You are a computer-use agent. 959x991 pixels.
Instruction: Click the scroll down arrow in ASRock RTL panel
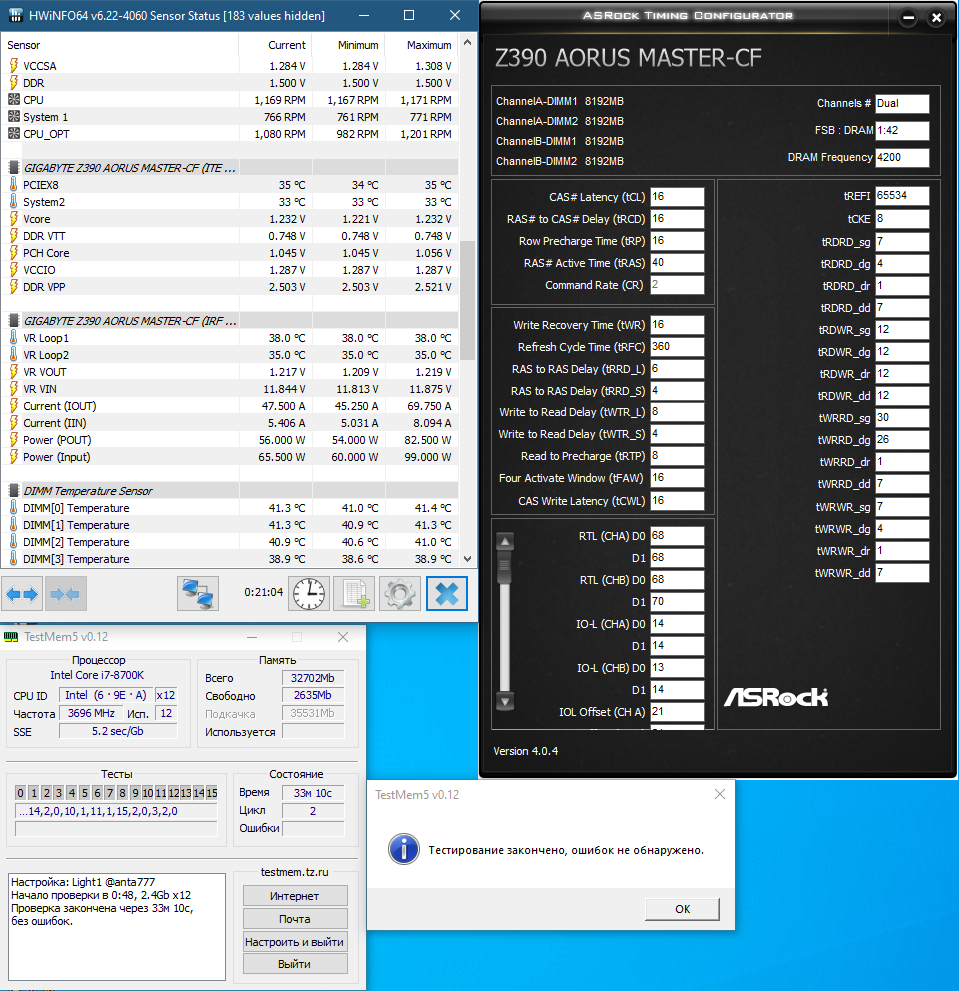tap(504, 701)
